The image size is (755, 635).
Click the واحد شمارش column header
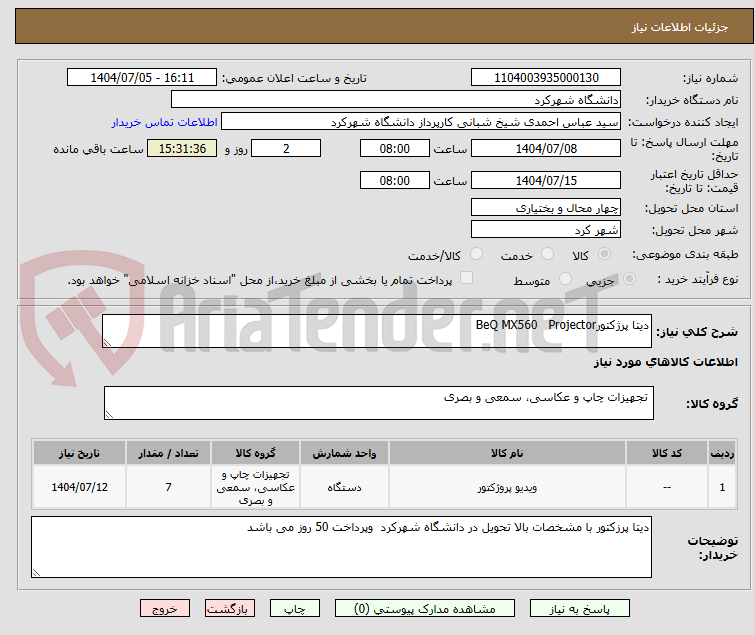(344, 453)
